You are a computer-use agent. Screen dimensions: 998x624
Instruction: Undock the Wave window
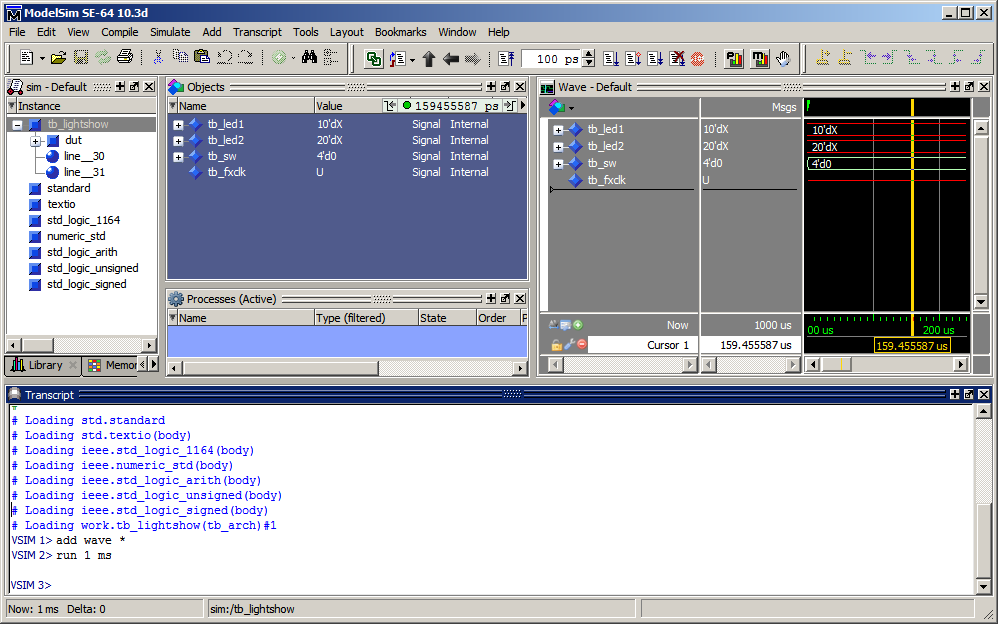point(969,87)
